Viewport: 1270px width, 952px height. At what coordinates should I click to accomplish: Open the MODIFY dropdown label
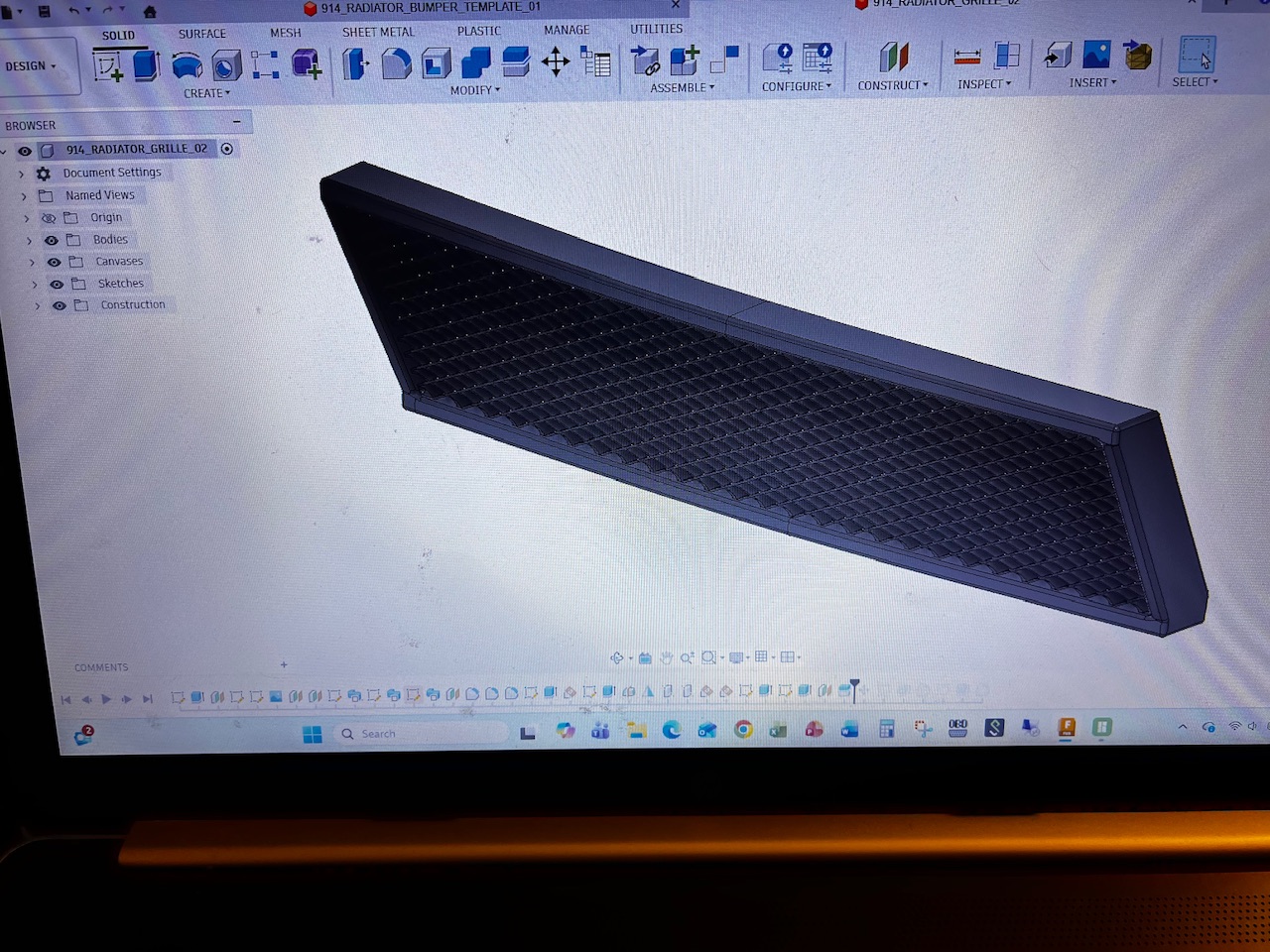click(x=475, y=90)
